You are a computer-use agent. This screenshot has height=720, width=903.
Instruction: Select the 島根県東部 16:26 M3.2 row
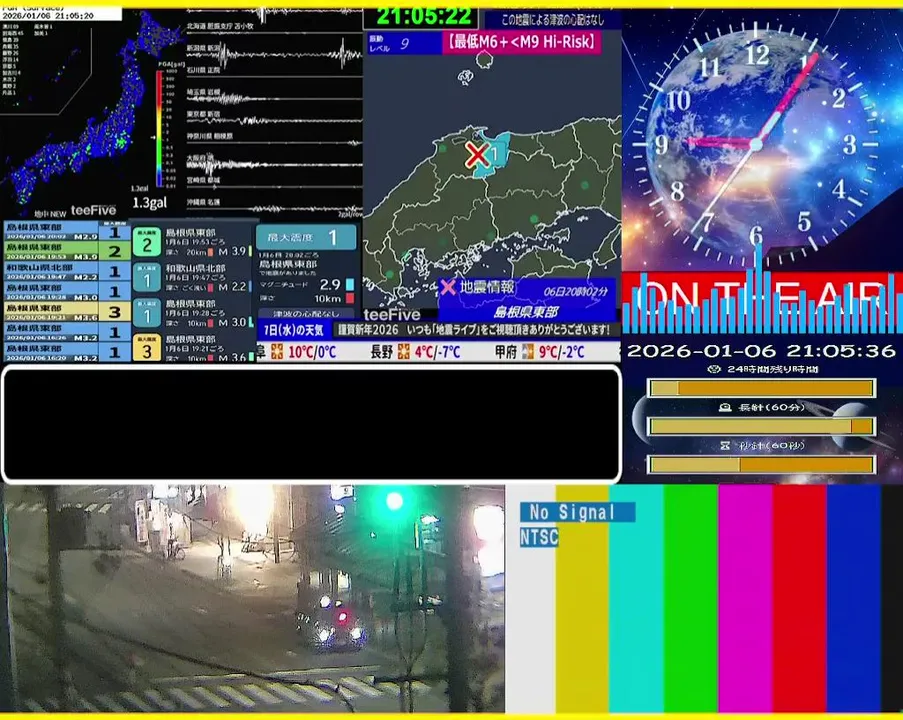point(67,332)
